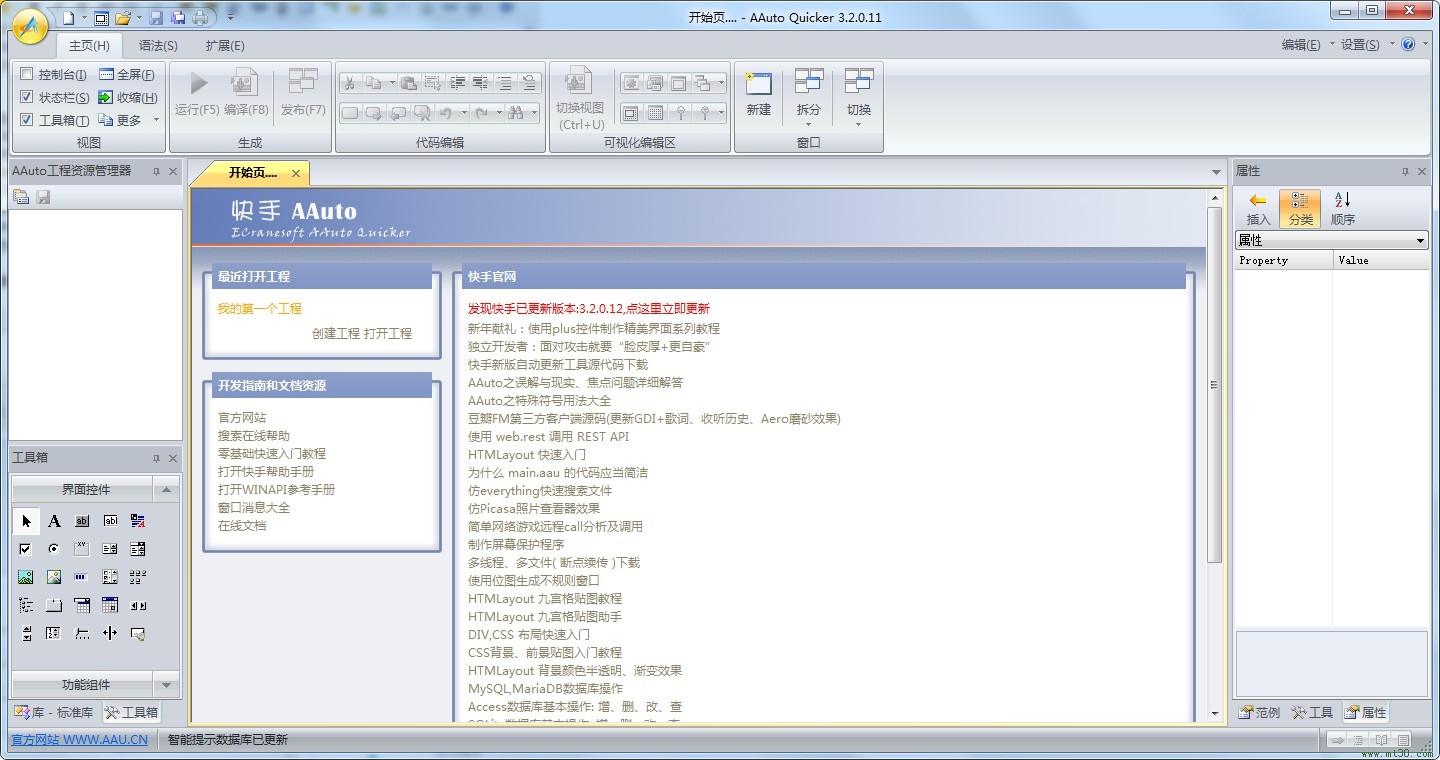The height and width of the screenshot is (760, 1440).
Task: Pick the checkbox control in the toolbox
Action: tap(26, 549)
